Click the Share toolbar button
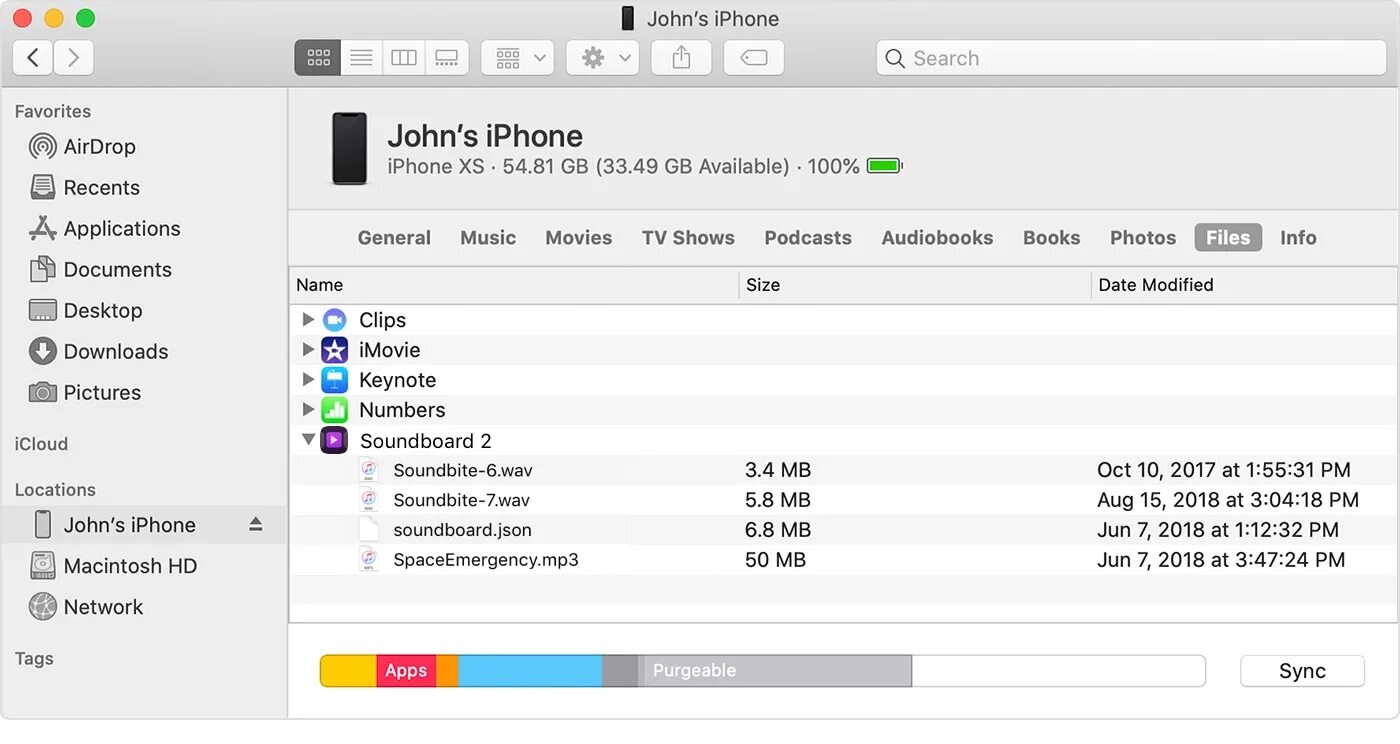This screenshot has height=744, width=1400. click(681, 58)
